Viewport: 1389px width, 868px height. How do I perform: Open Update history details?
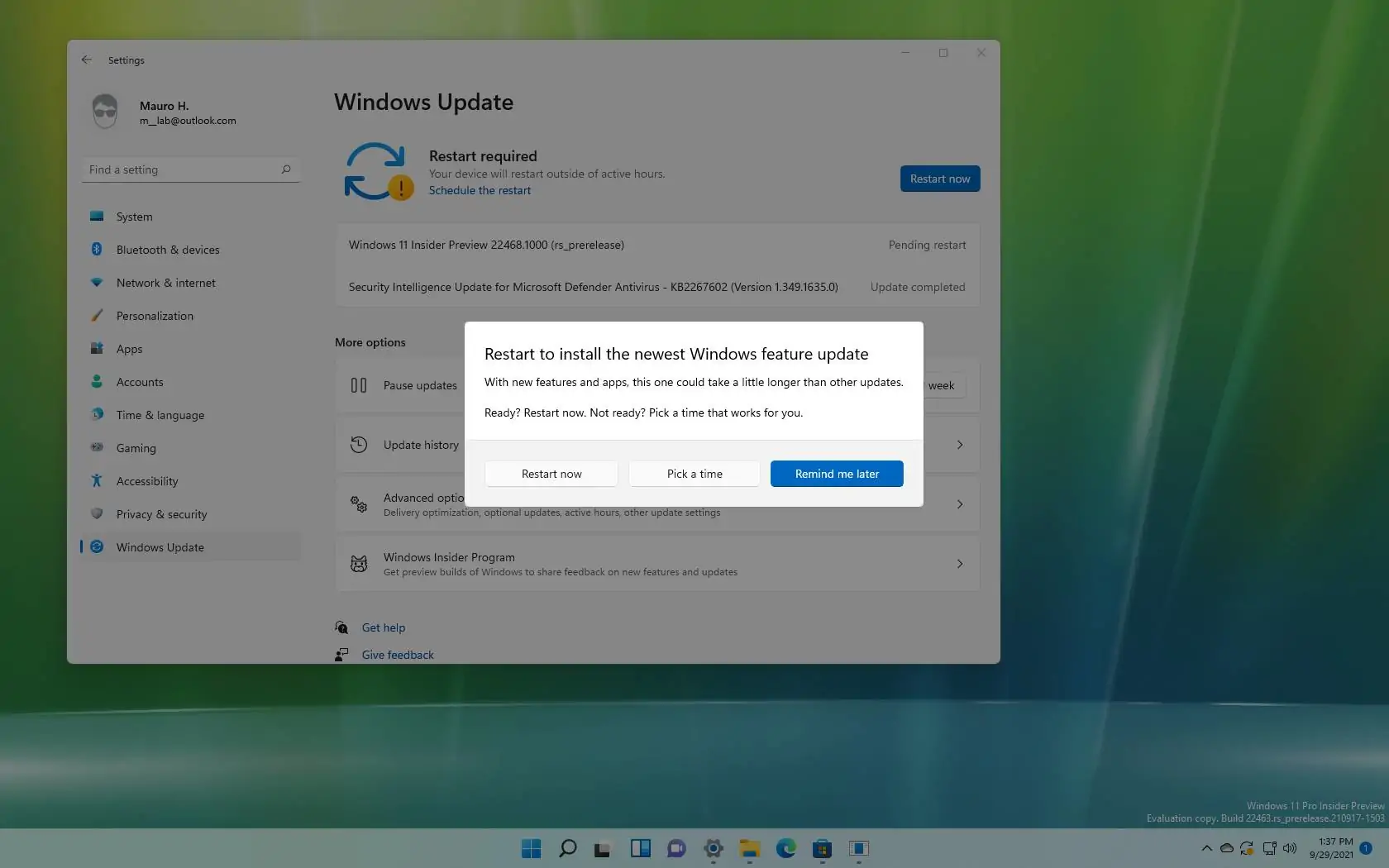pyautogui.click(x=422, y=445)
